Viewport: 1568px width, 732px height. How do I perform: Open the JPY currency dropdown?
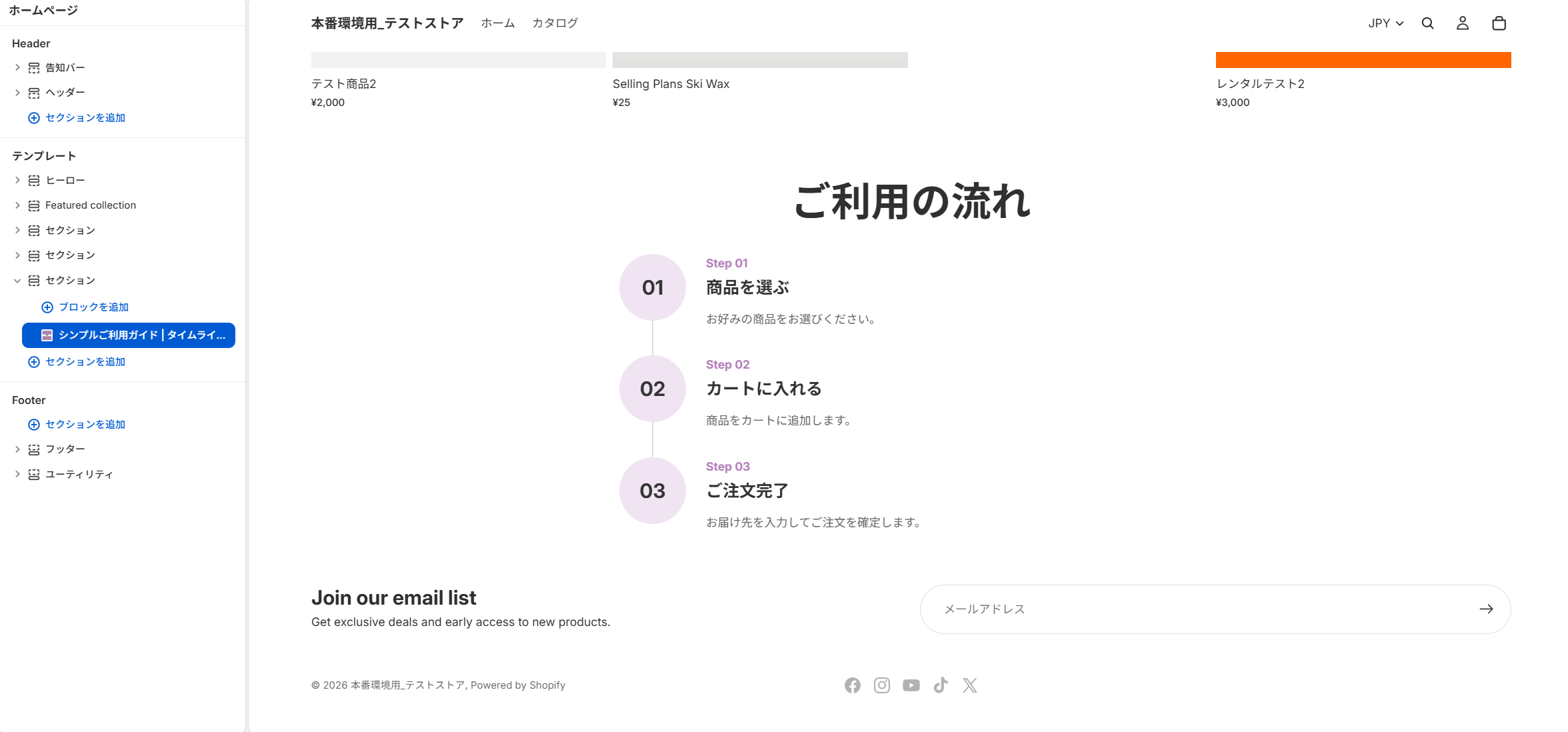click(1385, 23)
